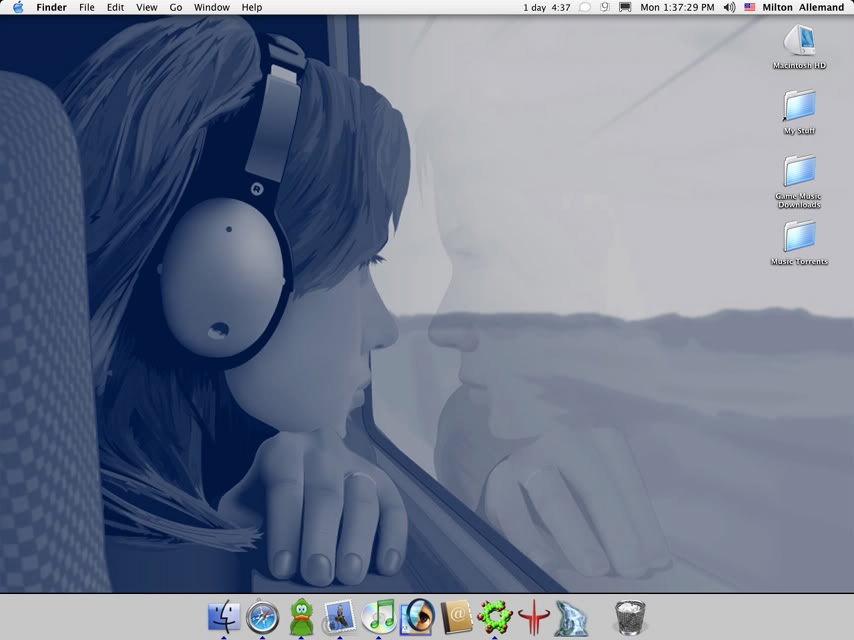The width and height of the screenshot is (854, 640).
Task: Click the green molecule ring Dock icon
Action: pyautogui.click(x=495, y=617)
